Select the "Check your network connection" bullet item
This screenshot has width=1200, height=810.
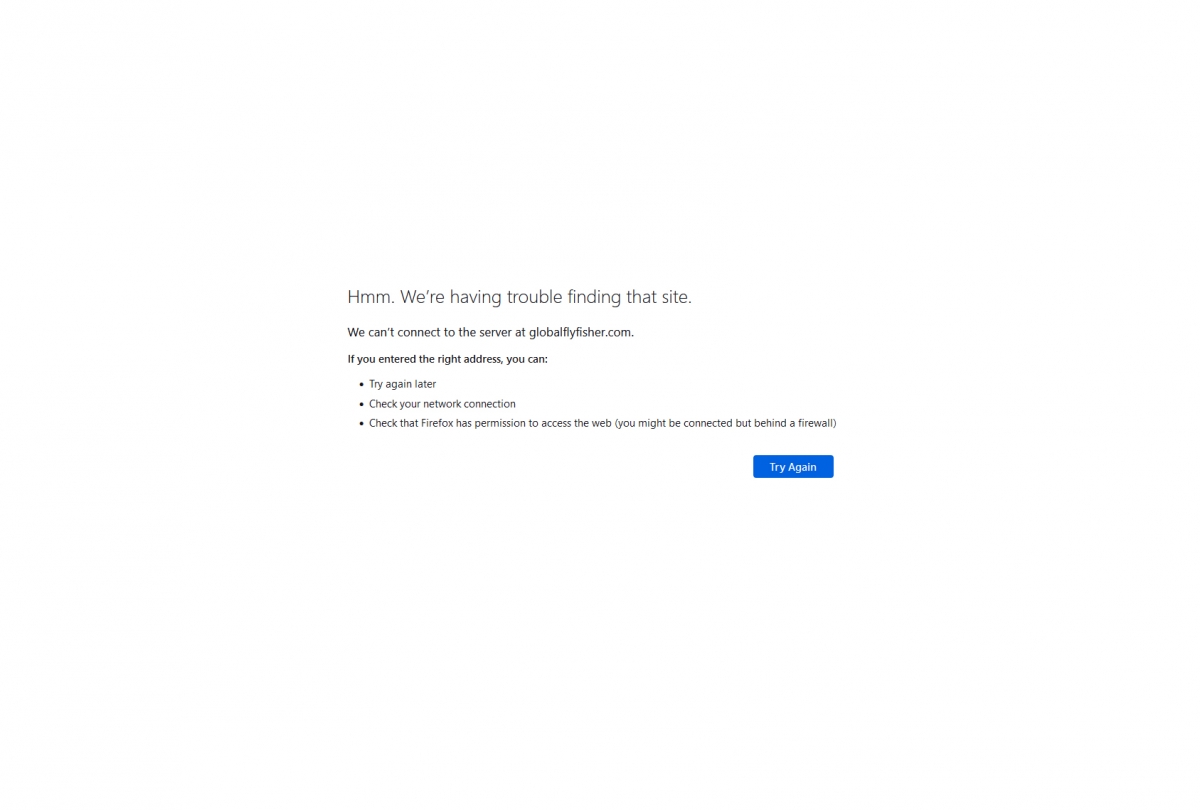442,404
